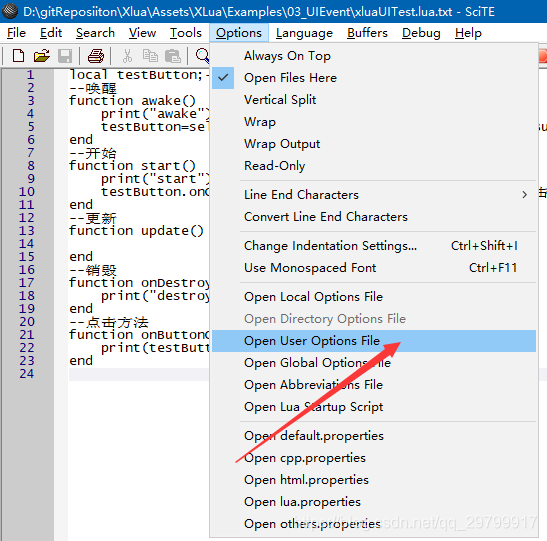Click the Copy toolbar icon
This screenshot has width=547, height=541.
tap(150, 56)
